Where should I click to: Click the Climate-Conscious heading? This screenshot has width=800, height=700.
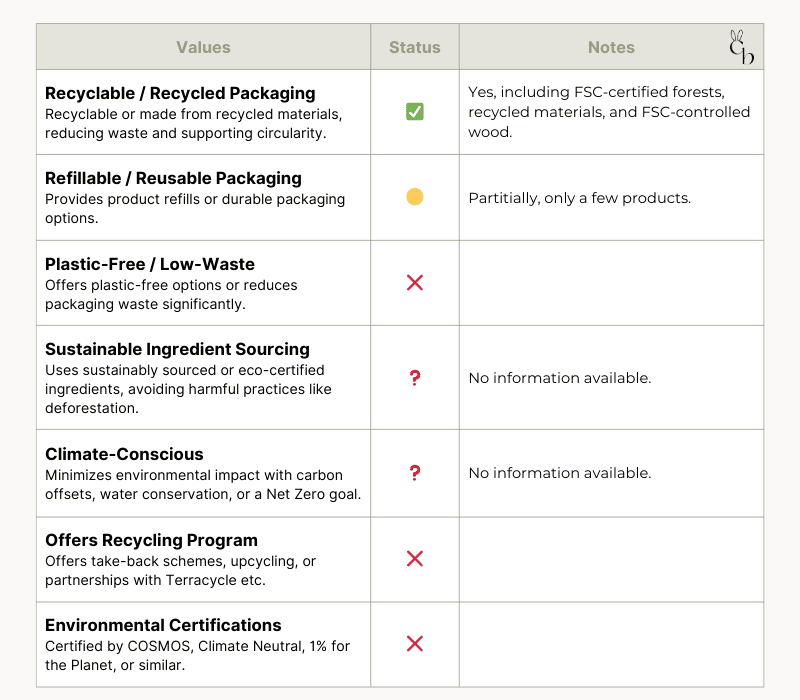point(124,454)
